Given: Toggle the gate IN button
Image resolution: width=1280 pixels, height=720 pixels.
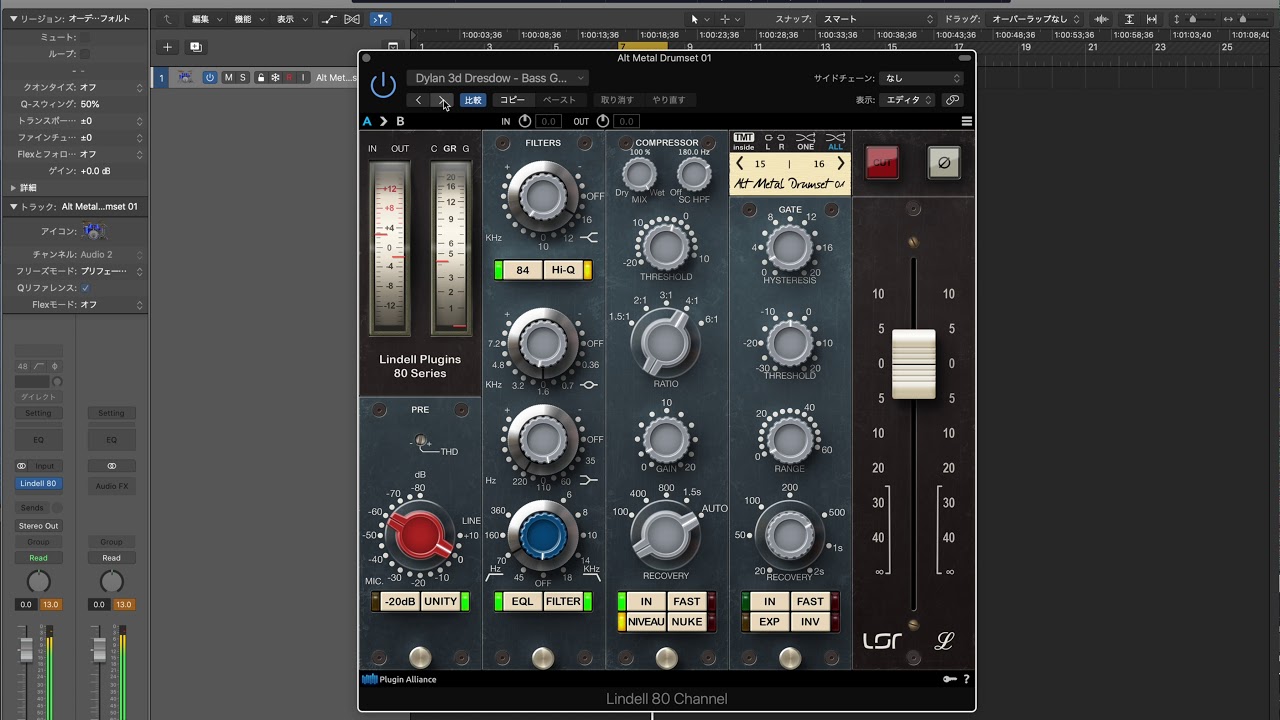Looking at the screenshot, I should (x=770, y=601).
